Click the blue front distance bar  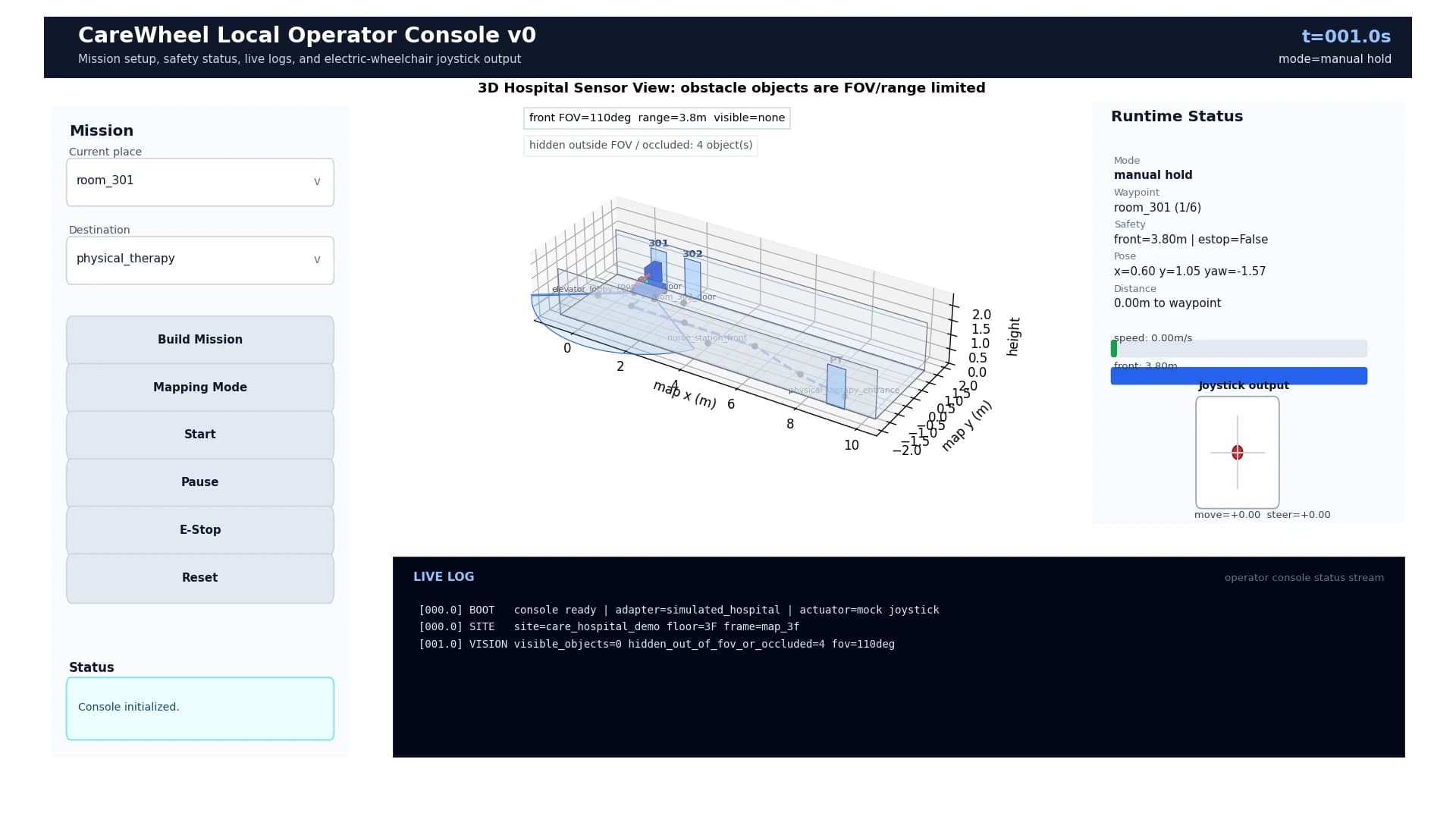[x=1239, y=376]
